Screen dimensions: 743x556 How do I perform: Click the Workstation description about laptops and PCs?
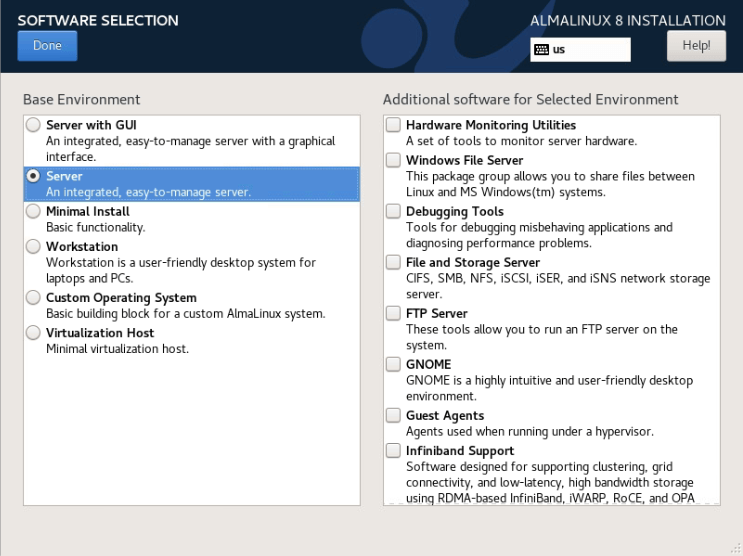[181, 270]
